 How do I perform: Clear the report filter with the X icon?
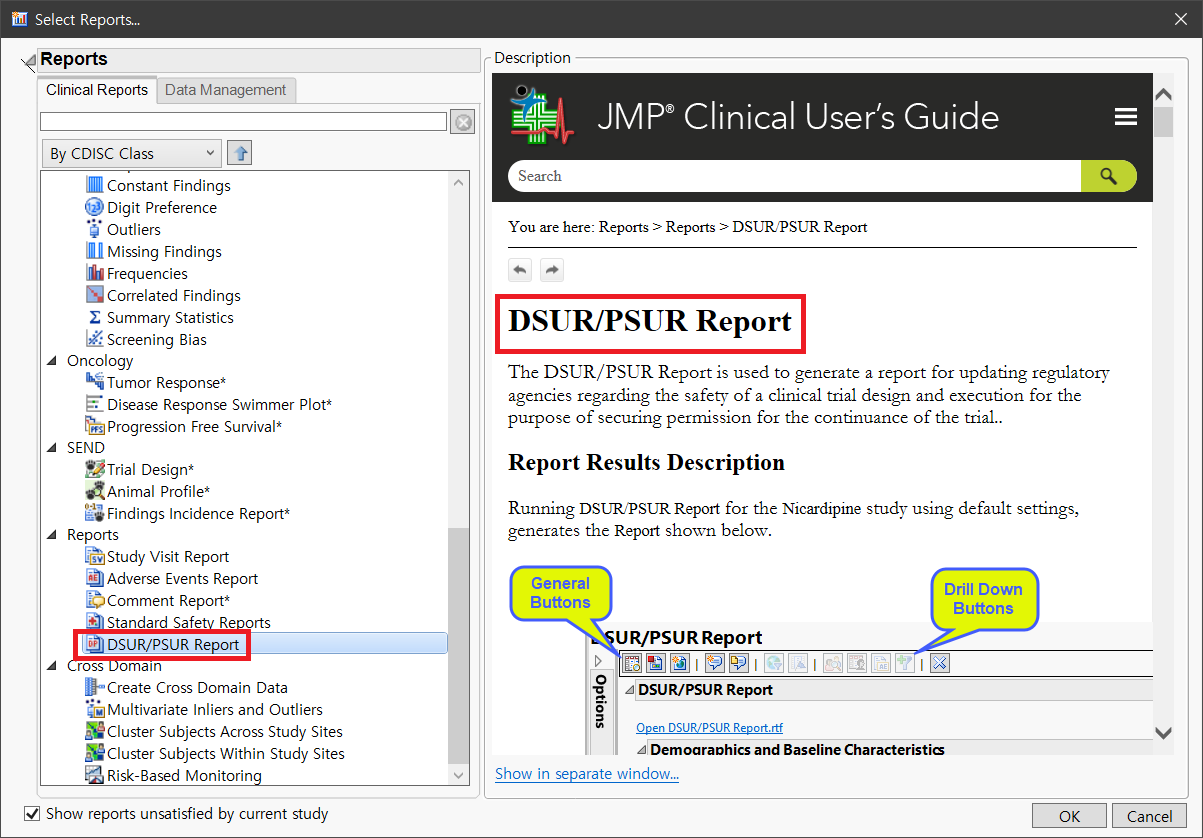(x=462, y=121)
